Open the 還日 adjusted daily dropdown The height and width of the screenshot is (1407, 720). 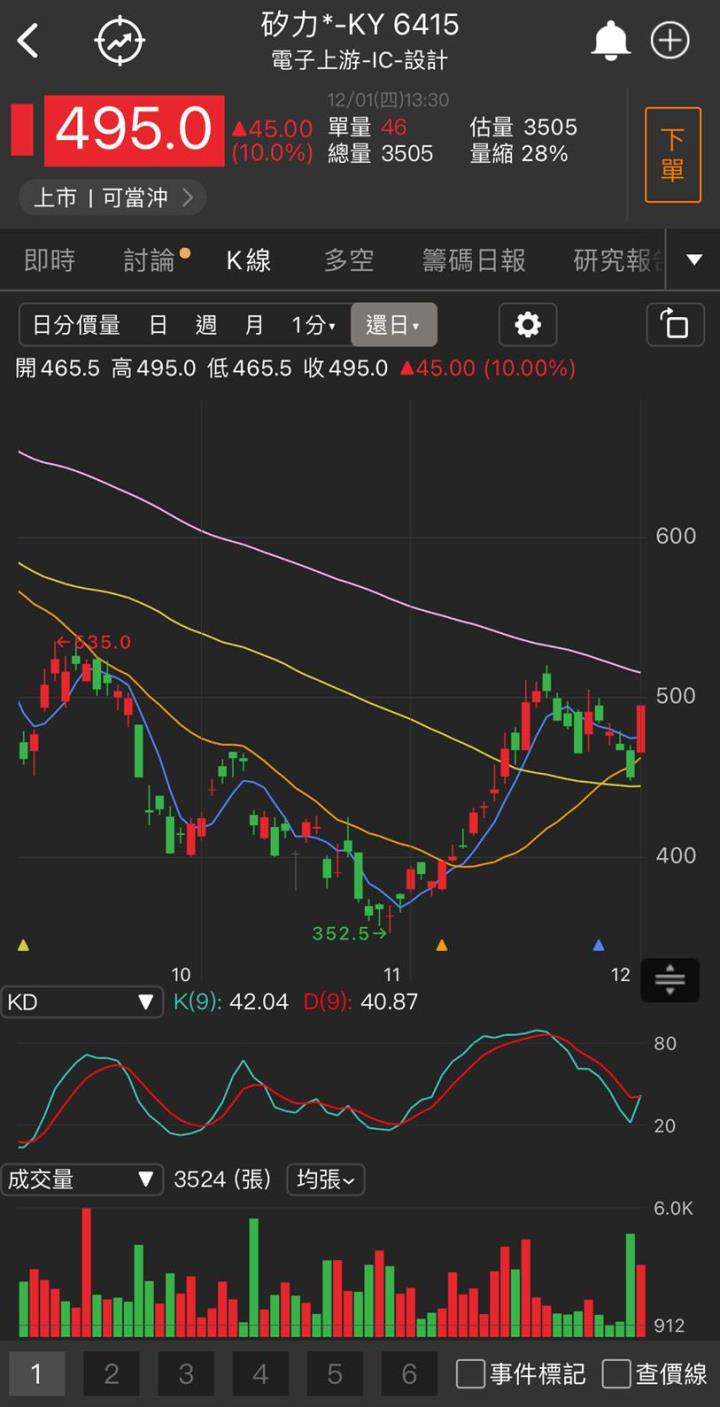coord(393,325)
